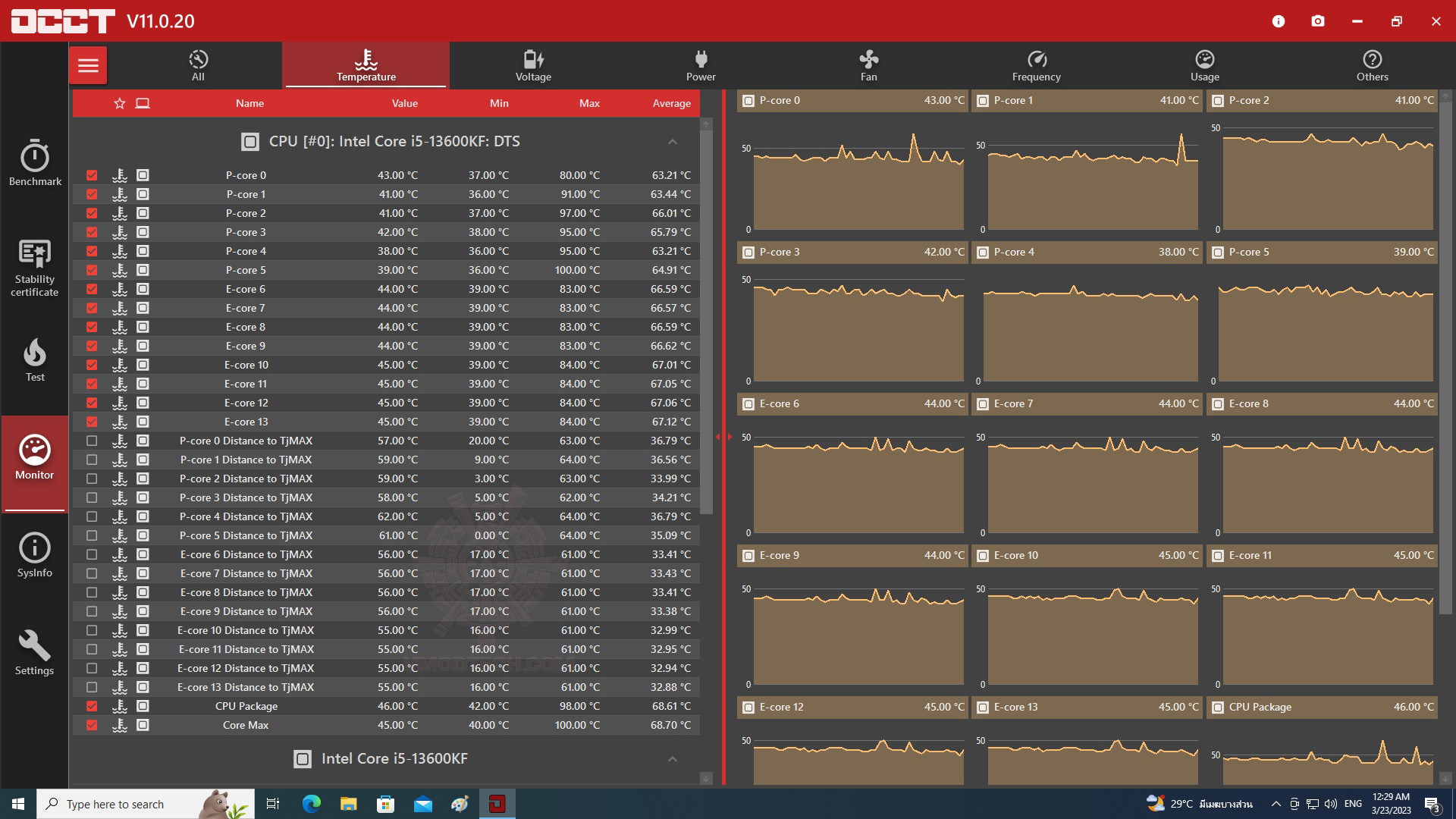Collapse the Intel Core i5-13600KF group
This screenshot has height=819, width=1456.
672,759
